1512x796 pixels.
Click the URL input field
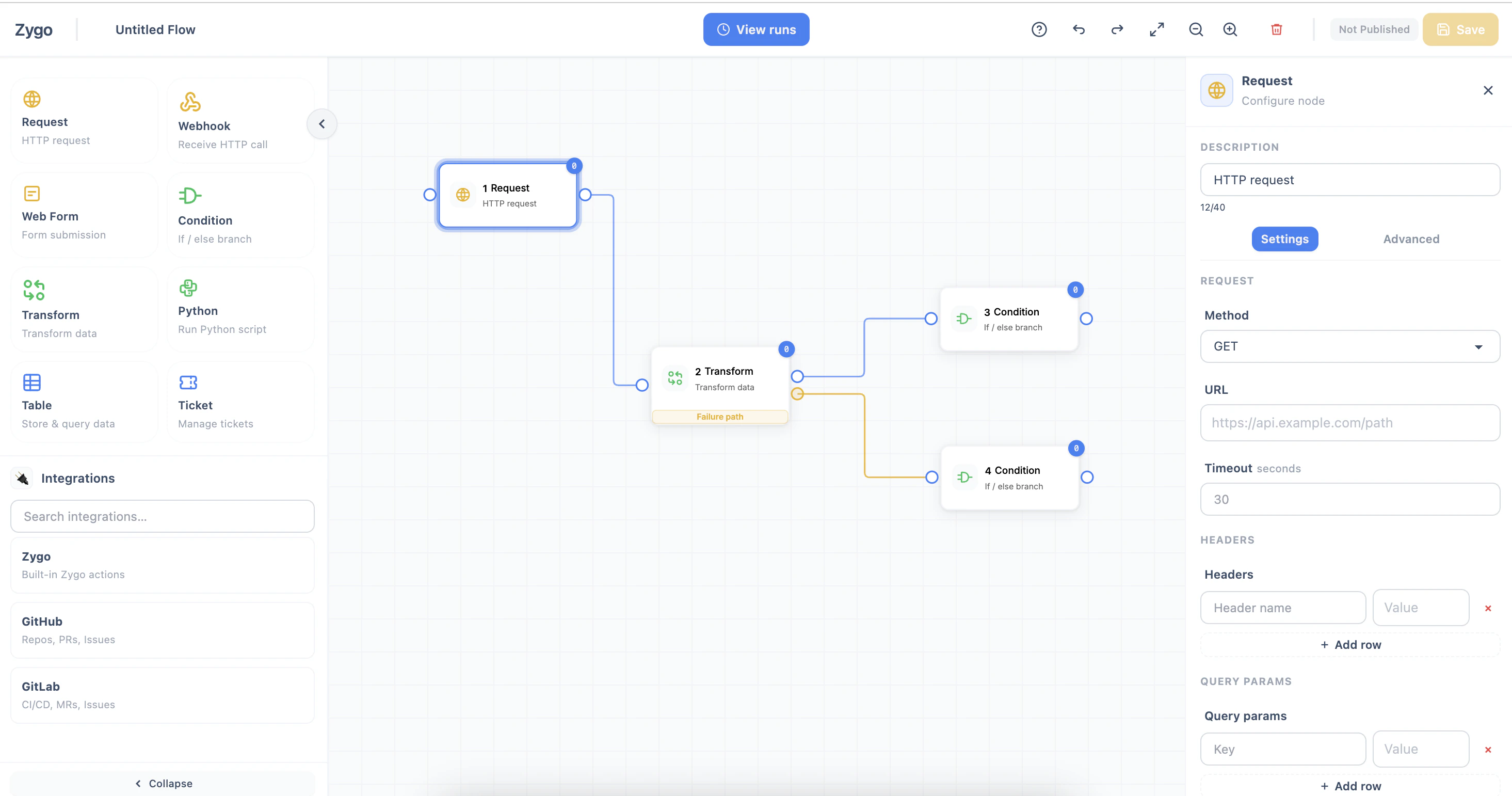pos(1349,423)
